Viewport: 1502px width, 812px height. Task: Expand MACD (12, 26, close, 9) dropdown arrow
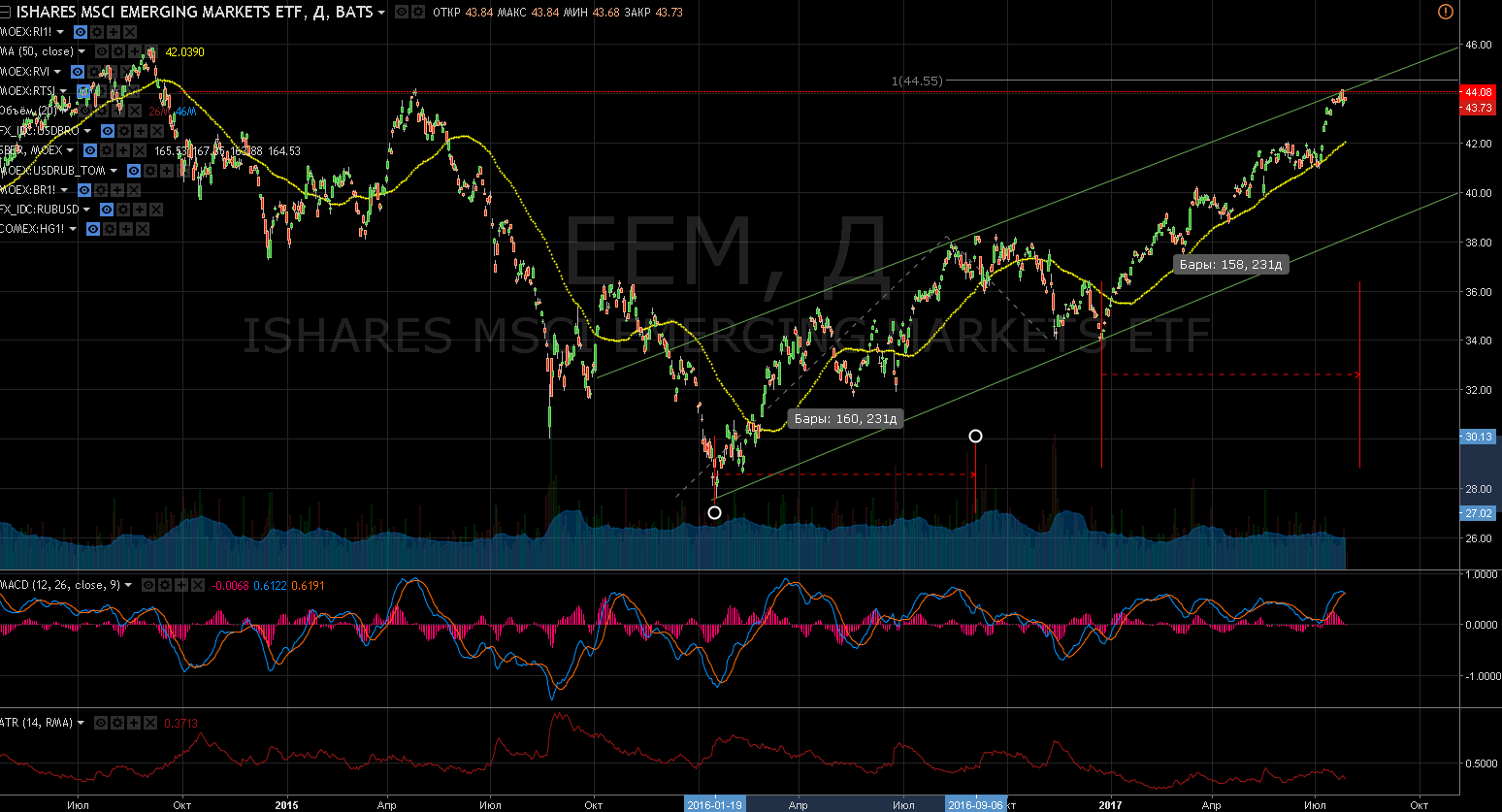click(128, 585)
